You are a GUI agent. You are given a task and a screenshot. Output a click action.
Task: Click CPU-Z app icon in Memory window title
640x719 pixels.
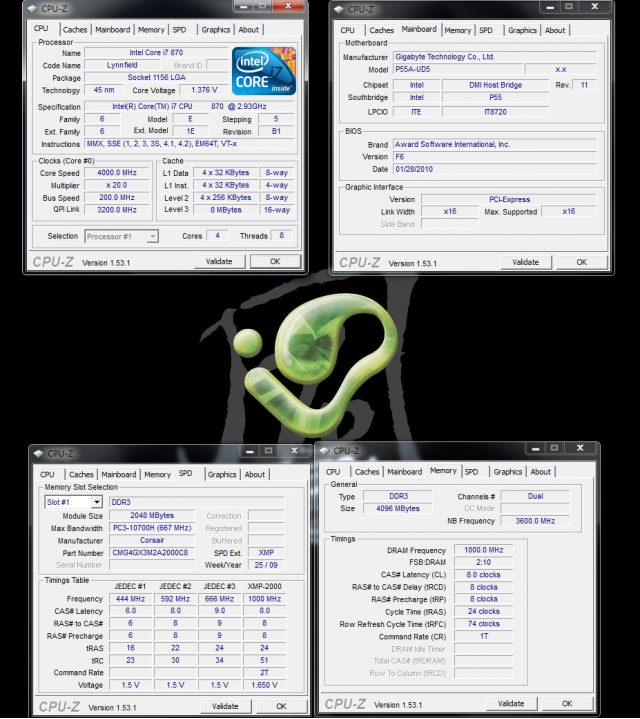point(325,451)
